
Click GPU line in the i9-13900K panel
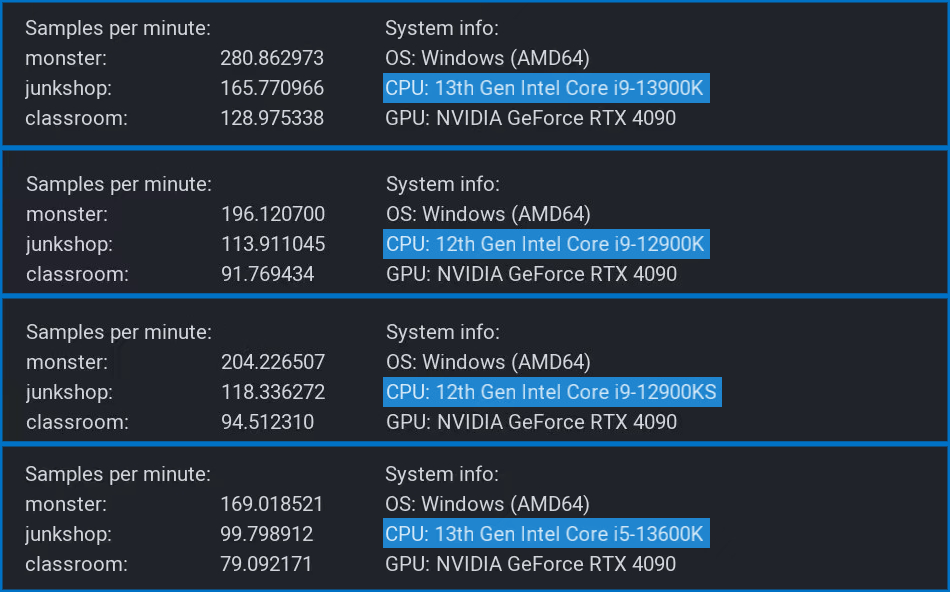[x=531, y=118]
